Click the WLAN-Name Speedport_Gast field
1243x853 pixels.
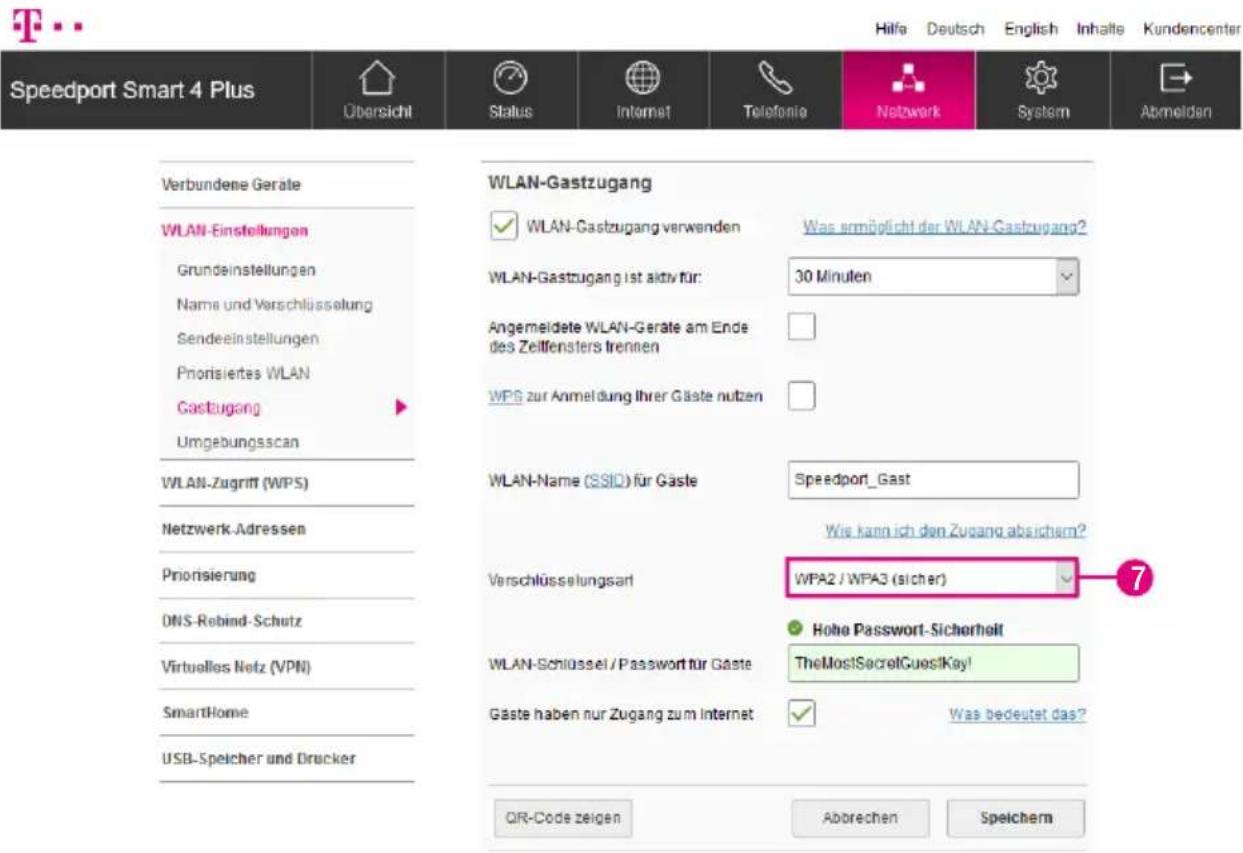934,479
